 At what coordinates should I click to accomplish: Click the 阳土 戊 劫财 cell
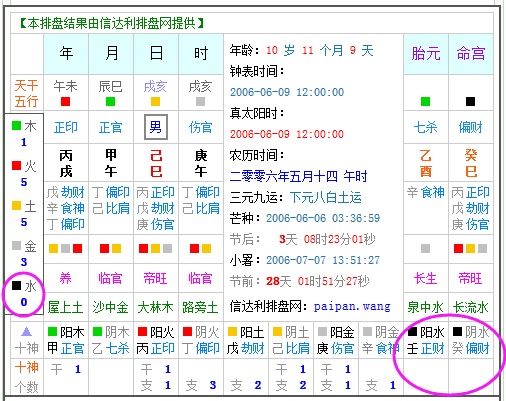(x=246, y=340)
